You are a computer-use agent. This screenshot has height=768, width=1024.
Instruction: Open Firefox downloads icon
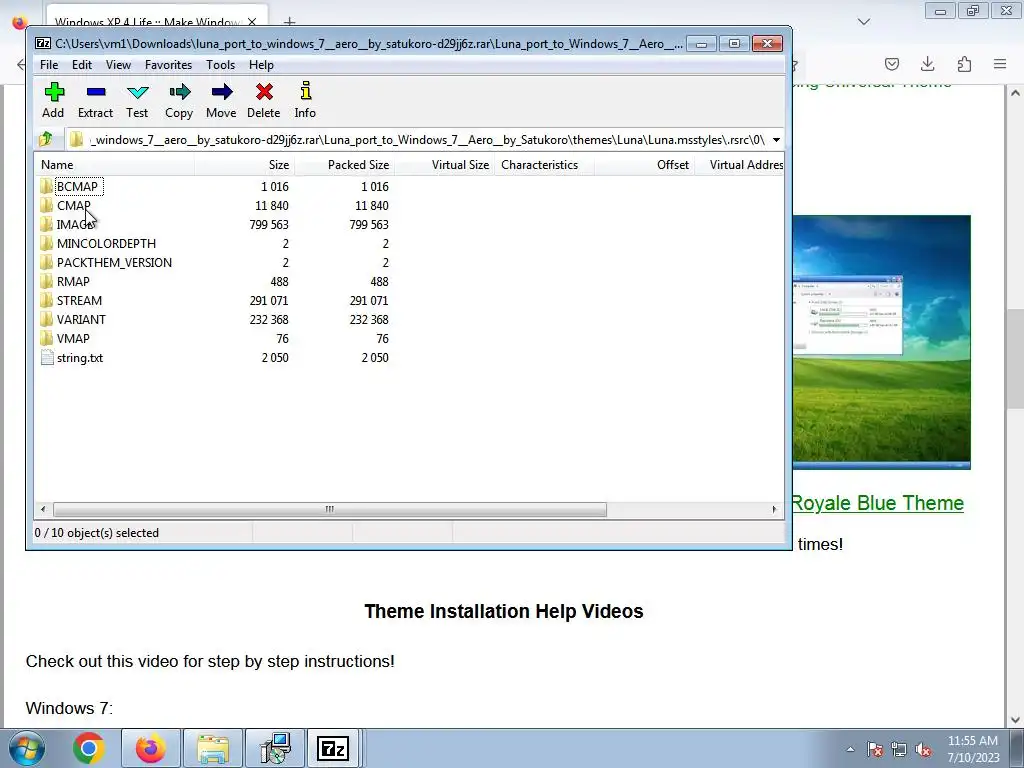(927, 64)
